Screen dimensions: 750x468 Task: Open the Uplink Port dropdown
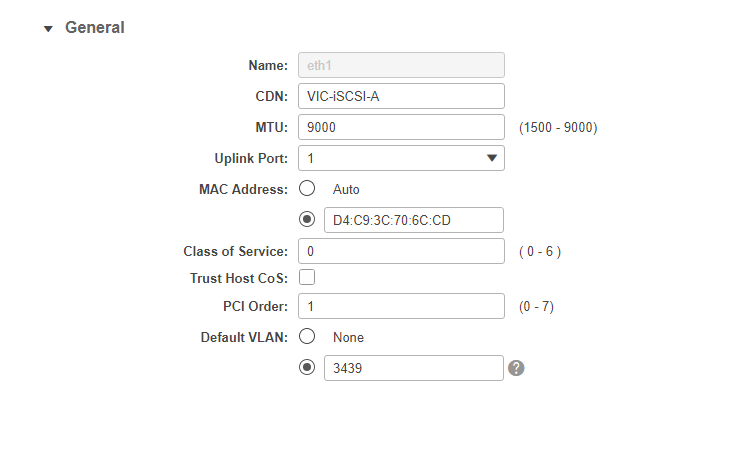[400, 158]
